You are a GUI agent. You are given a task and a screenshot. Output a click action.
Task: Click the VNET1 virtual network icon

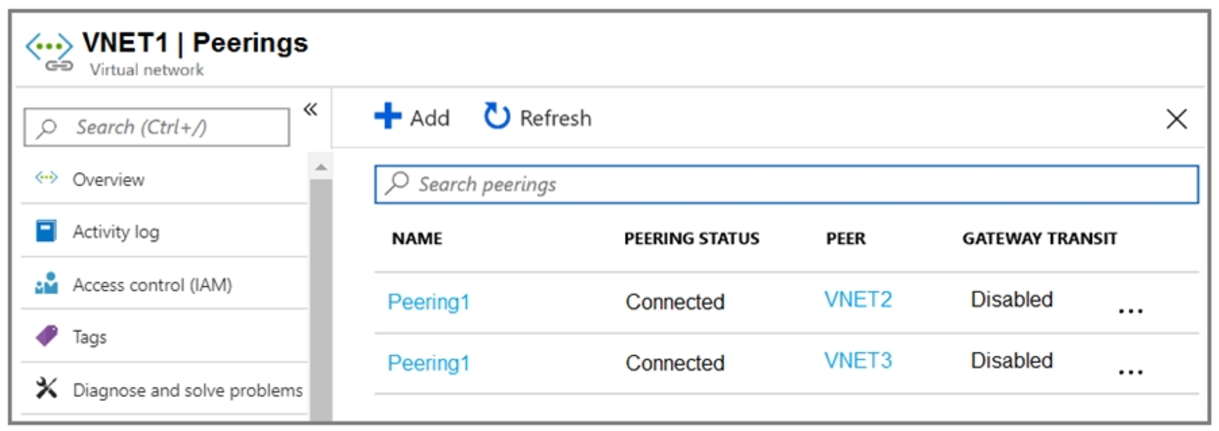click(x=49, y=53)
